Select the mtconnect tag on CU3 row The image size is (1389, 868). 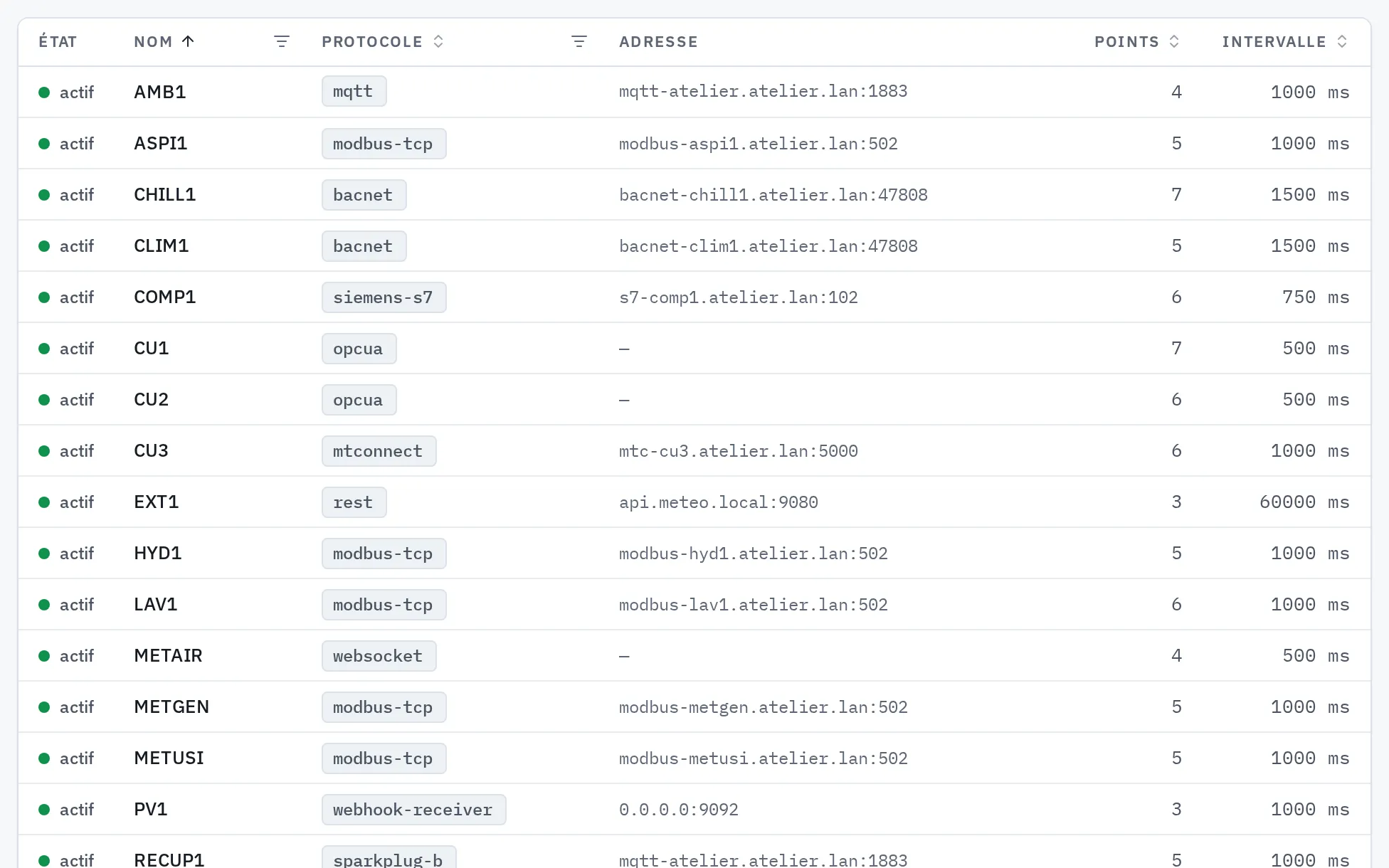click(x=379, y=451)
